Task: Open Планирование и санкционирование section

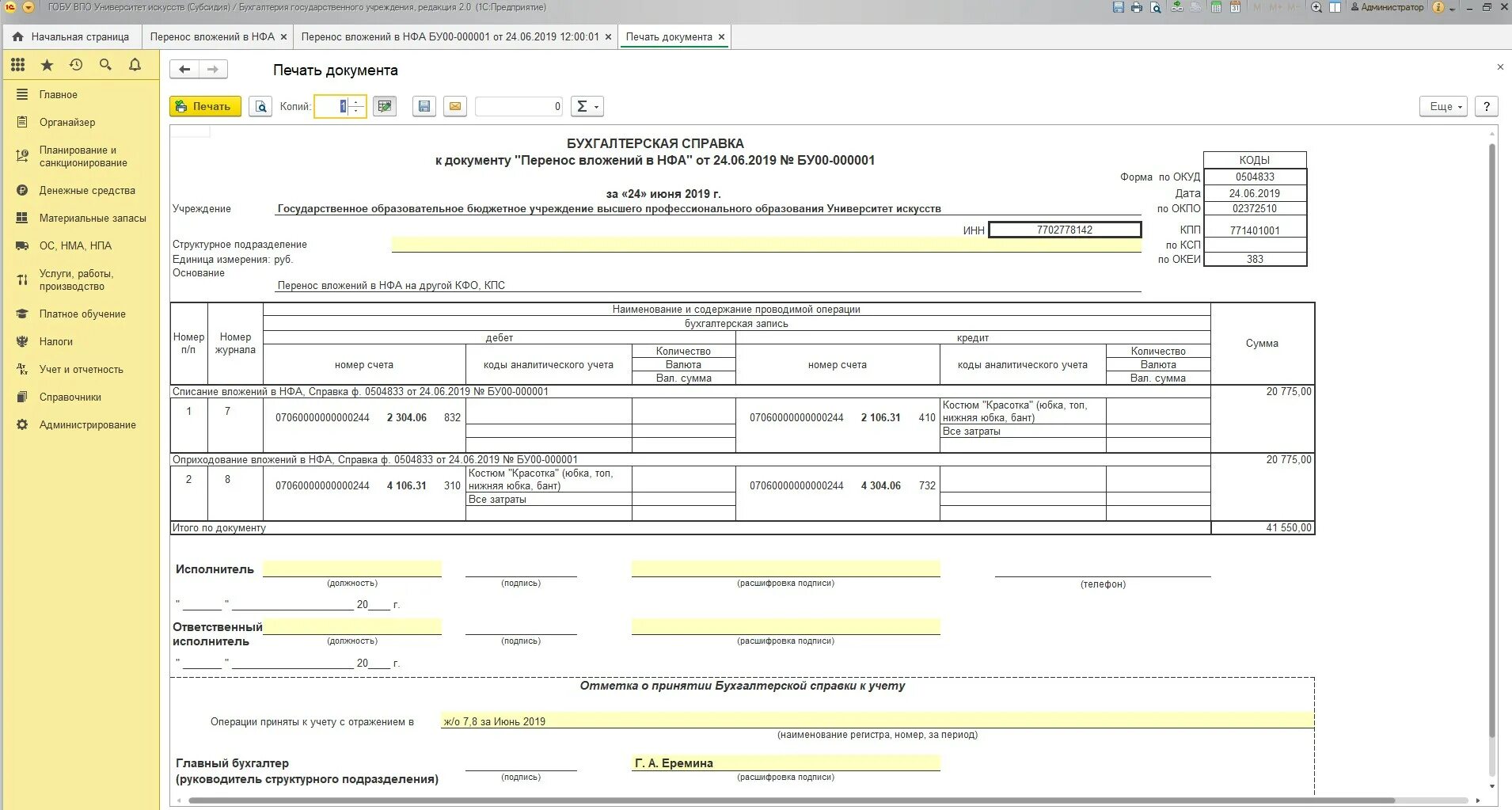Action: [x=81, y=156]
